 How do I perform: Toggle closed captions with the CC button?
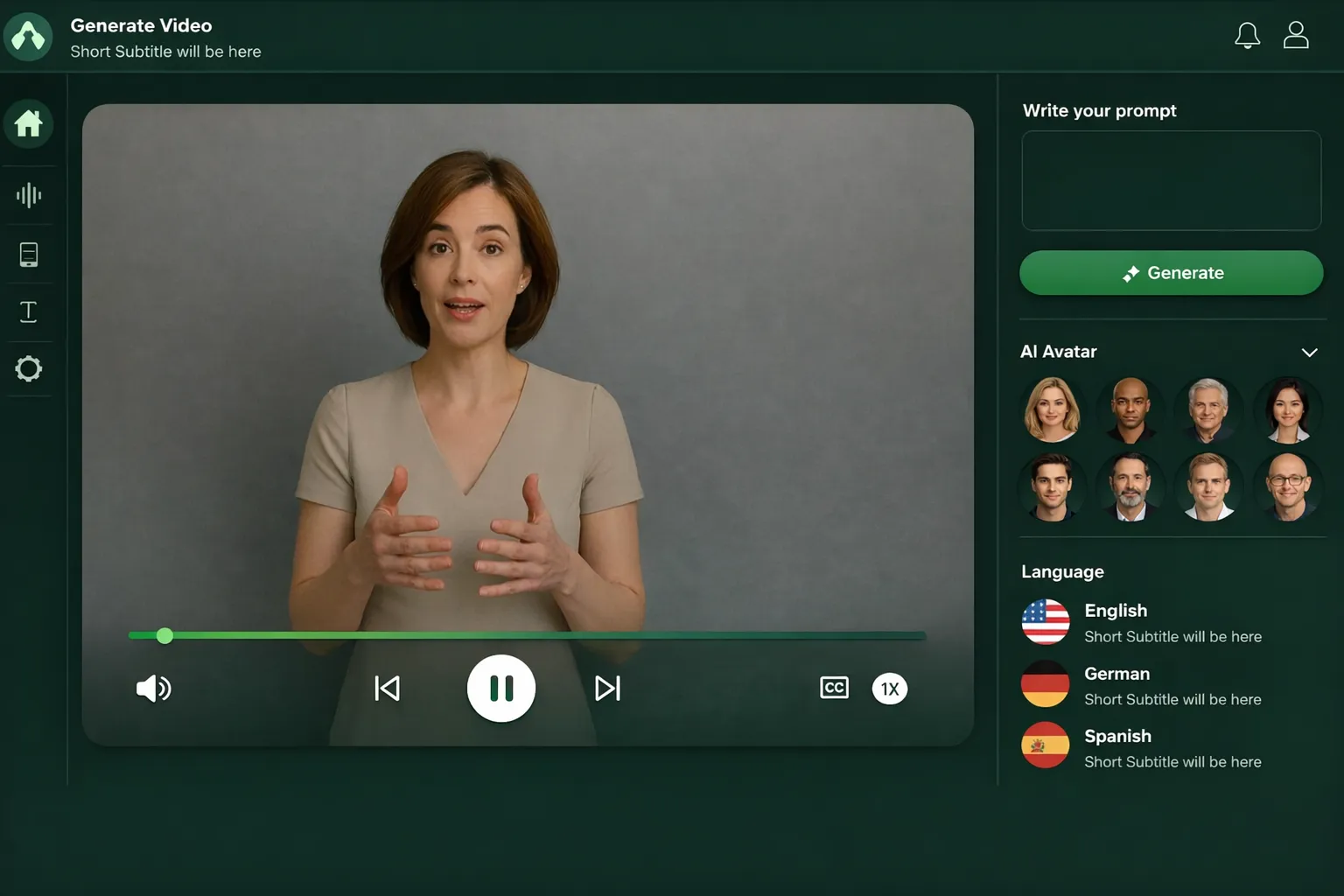click(834, 689)
